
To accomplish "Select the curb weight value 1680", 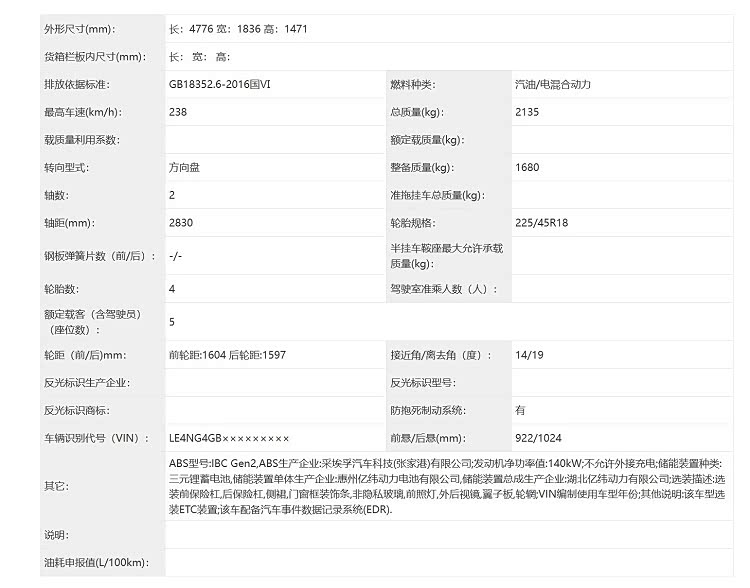I will (x=527, y=168).
